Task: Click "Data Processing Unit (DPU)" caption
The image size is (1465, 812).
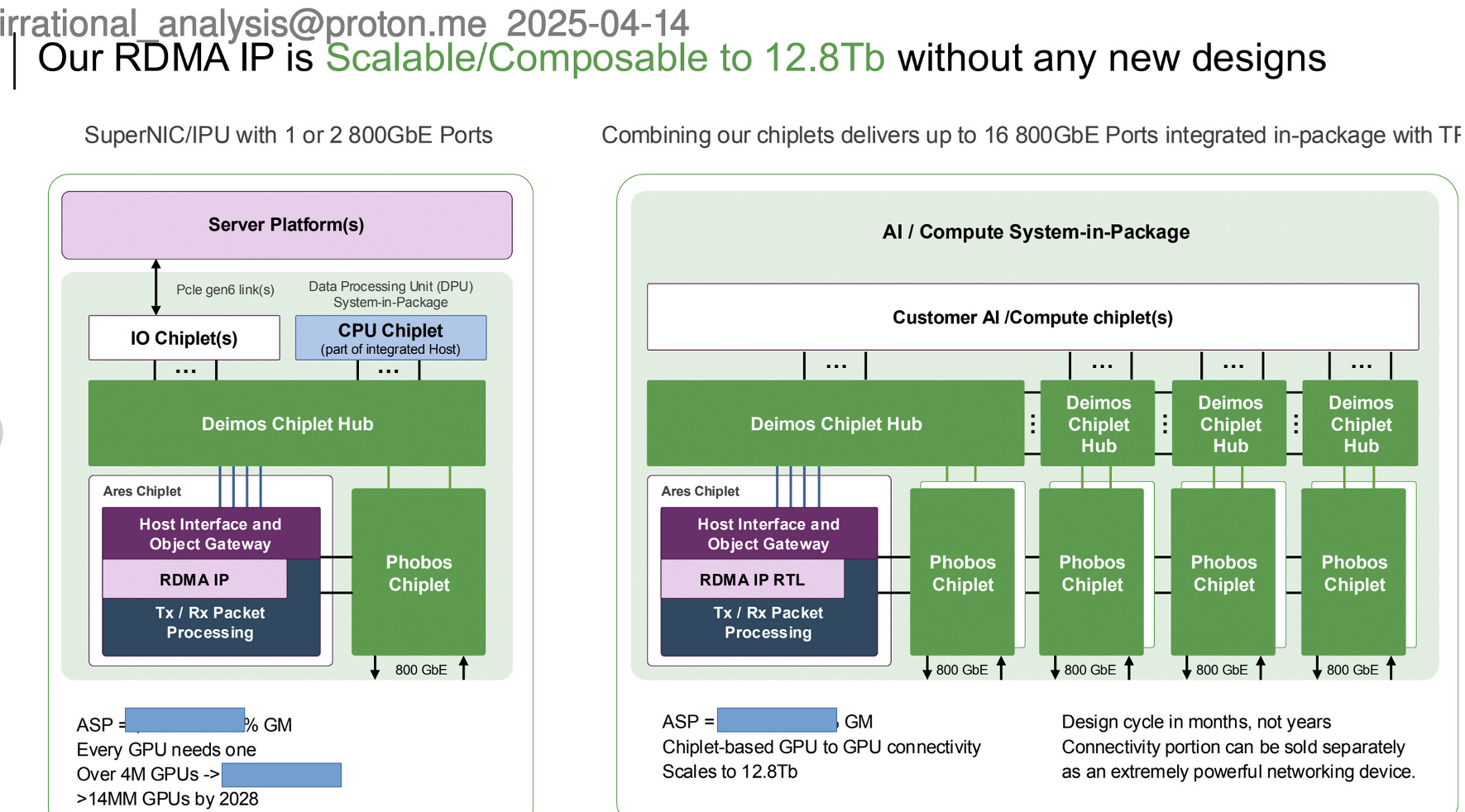Action: tap(390, 286)
